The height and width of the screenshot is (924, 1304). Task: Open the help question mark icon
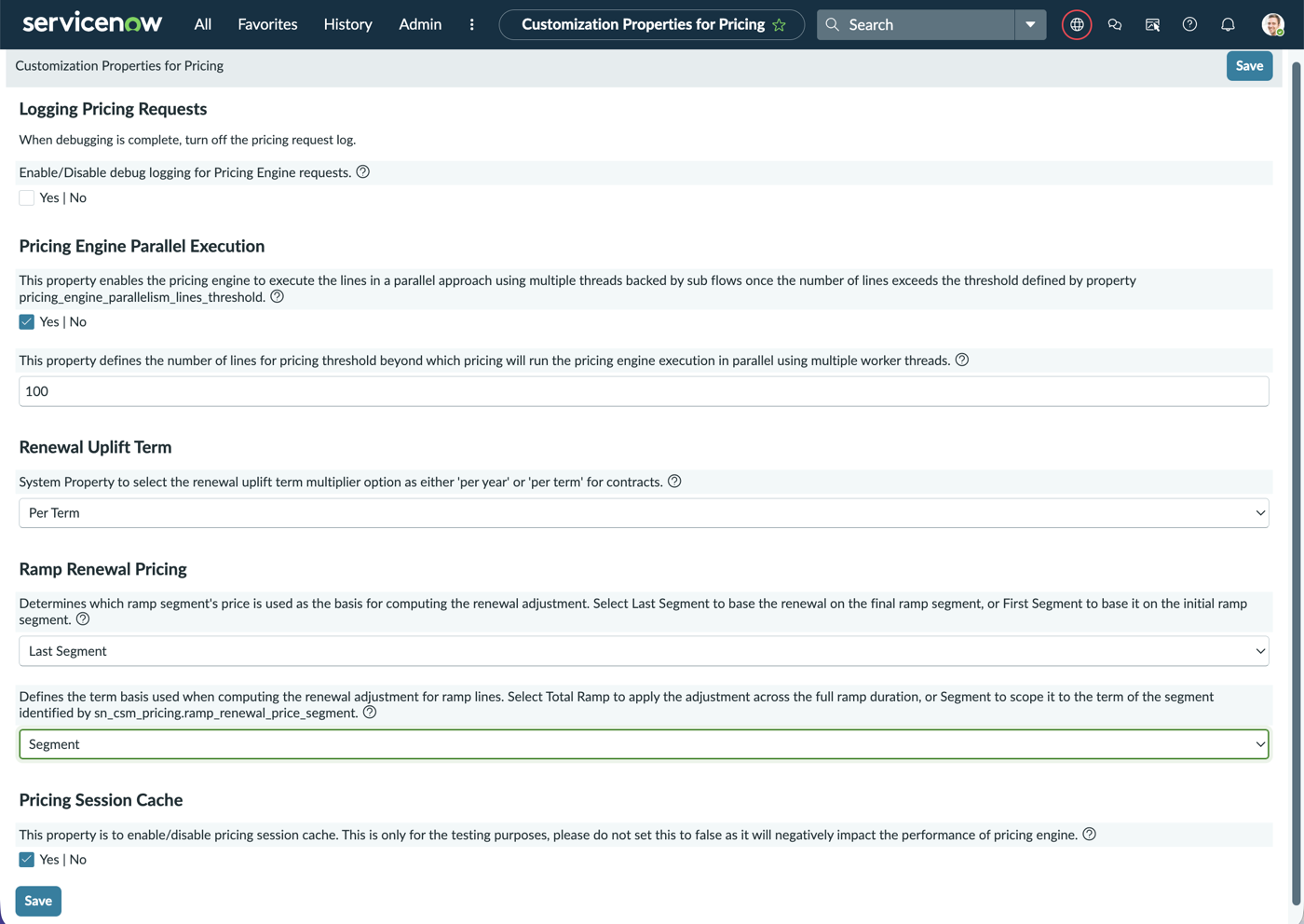pyautogui.click(x=1189, y=25)
